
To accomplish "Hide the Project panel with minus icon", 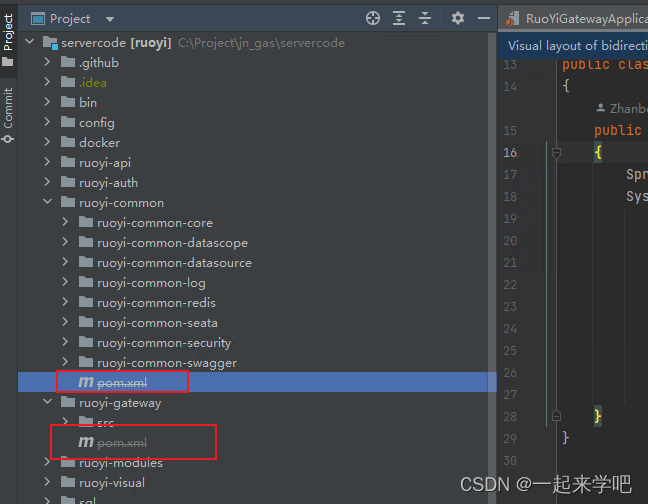I will coord(484,18).
